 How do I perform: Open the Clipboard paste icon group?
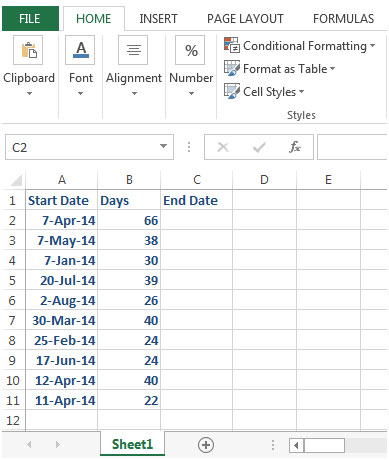28,50
